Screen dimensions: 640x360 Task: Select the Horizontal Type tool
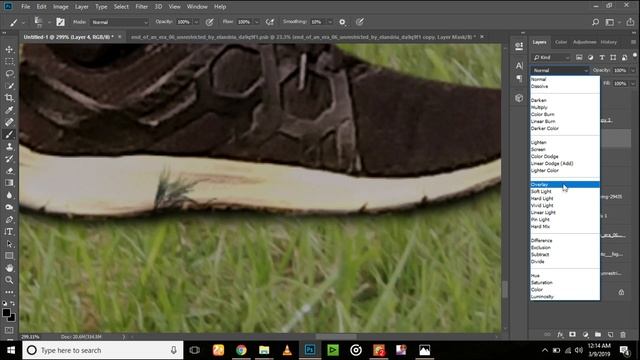coord(9,231)
